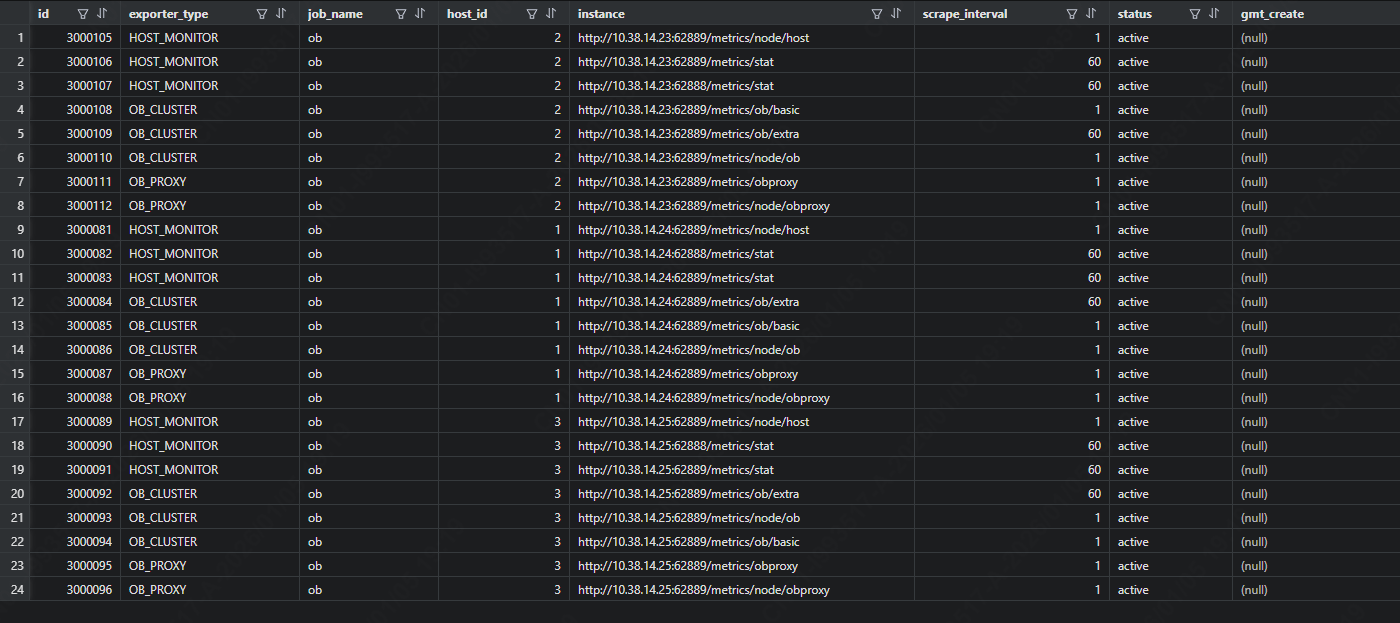This screenshot has height=623, width=1400.
Task: Click the filter icon in the id column
Action: point(83,14)
